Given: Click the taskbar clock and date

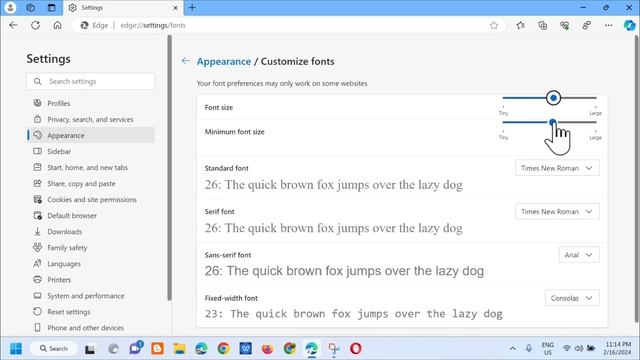Looking at the screenshot, I should (618, 349).
